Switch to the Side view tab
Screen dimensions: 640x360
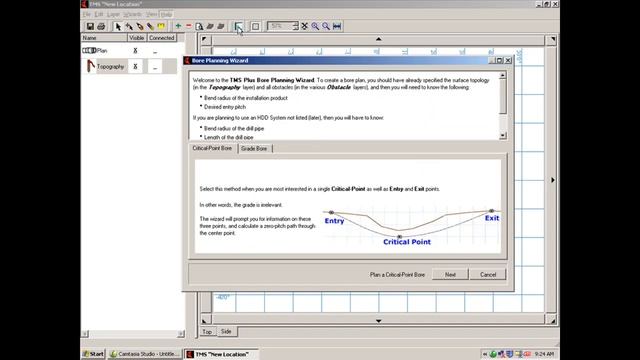pyautogui.click(x=226, y=331)
